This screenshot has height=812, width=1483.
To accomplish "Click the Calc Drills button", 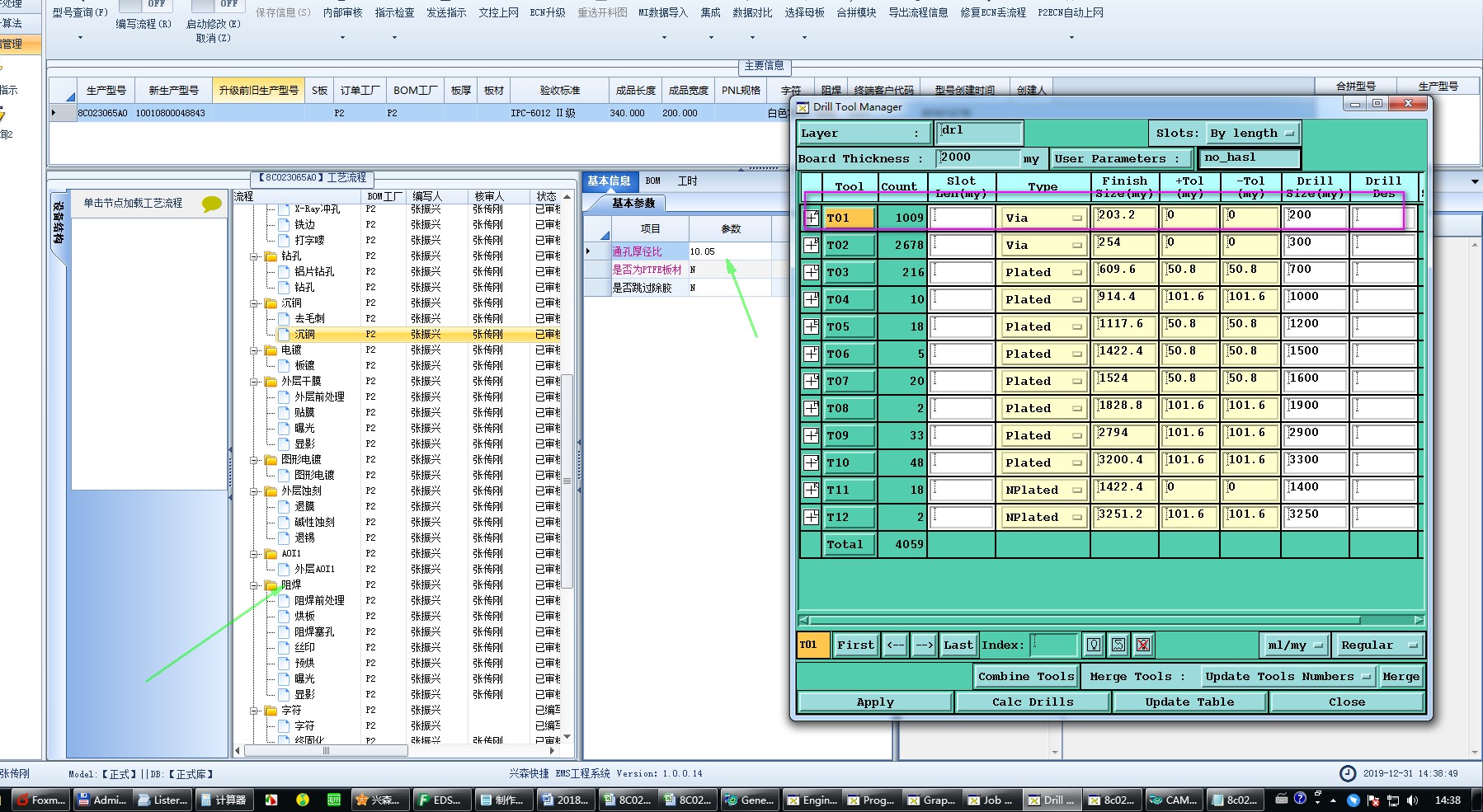I will tap(1032, 702).
